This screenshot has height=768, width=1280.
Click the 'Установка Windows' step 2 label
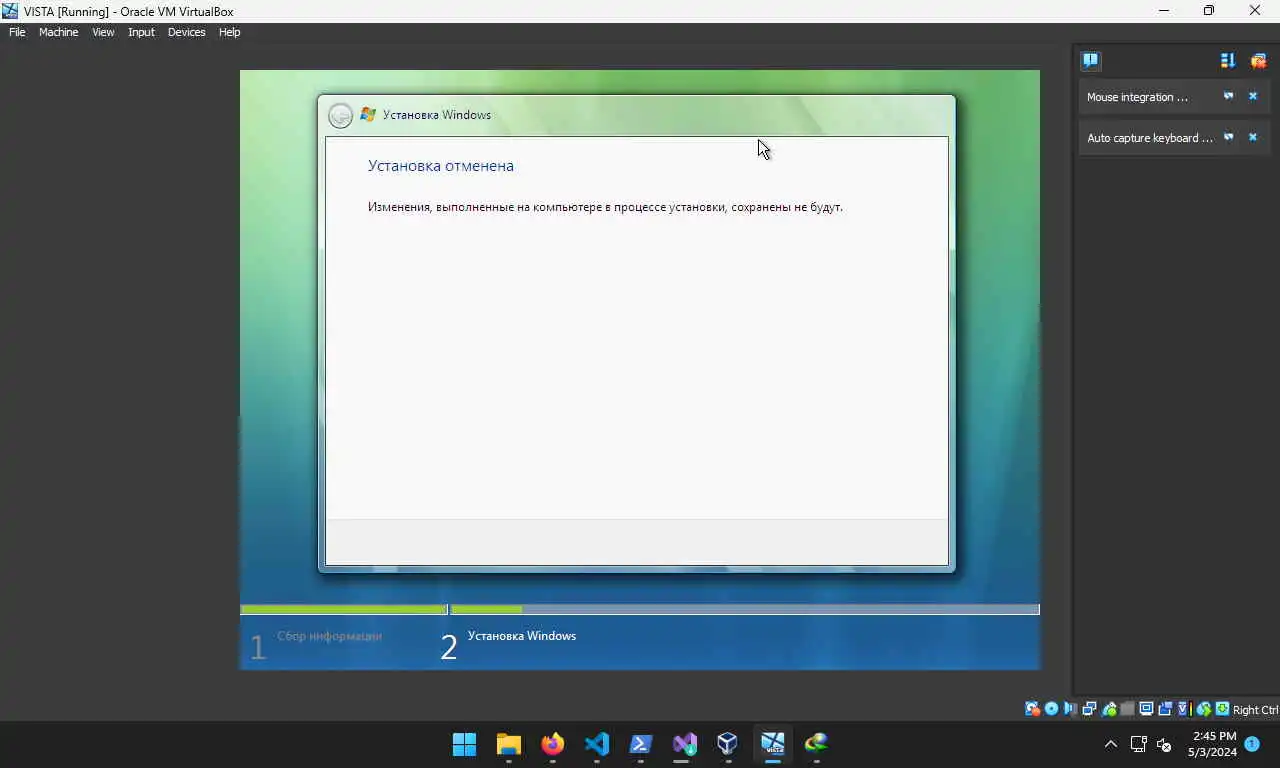point(522,636)
